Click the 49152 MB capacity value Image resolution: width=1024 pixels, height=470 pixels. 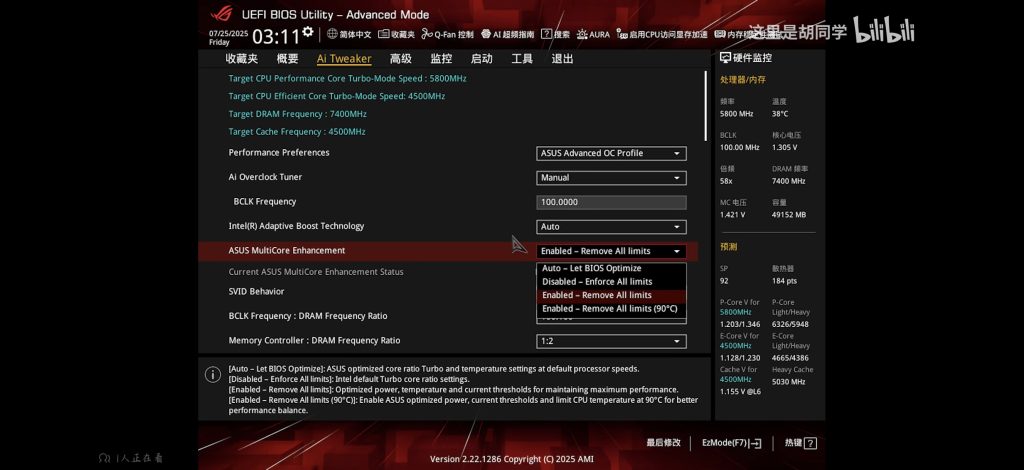[789, 215]
